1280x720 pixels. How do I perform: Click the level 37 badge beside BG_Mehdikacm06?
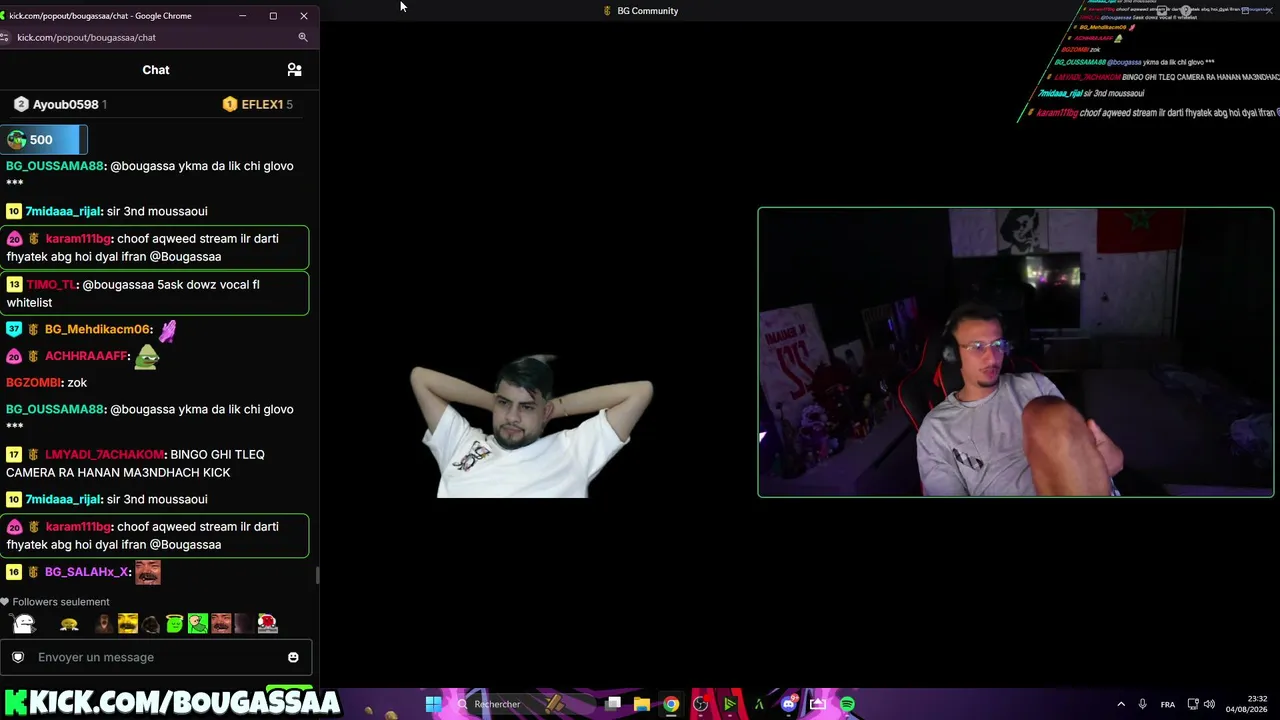point(14,329)
